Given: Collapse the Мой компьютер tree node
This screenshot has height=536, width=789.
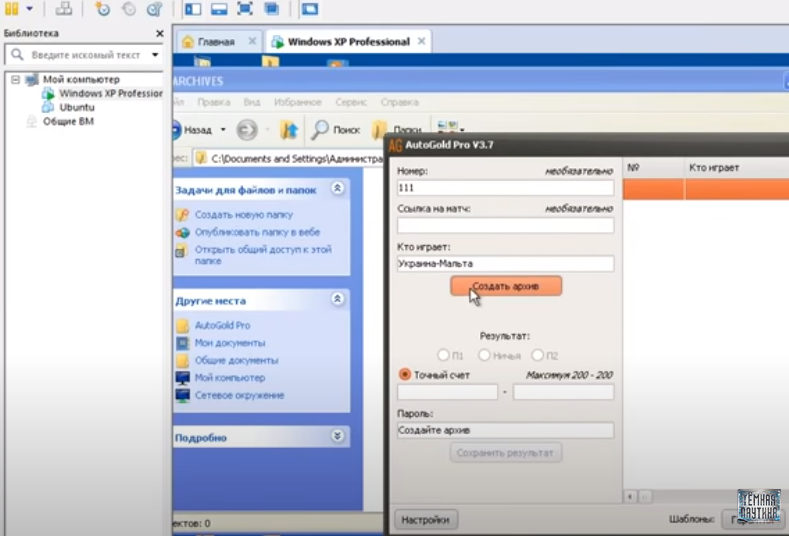Looking at the screenshot, I should 16,79.
